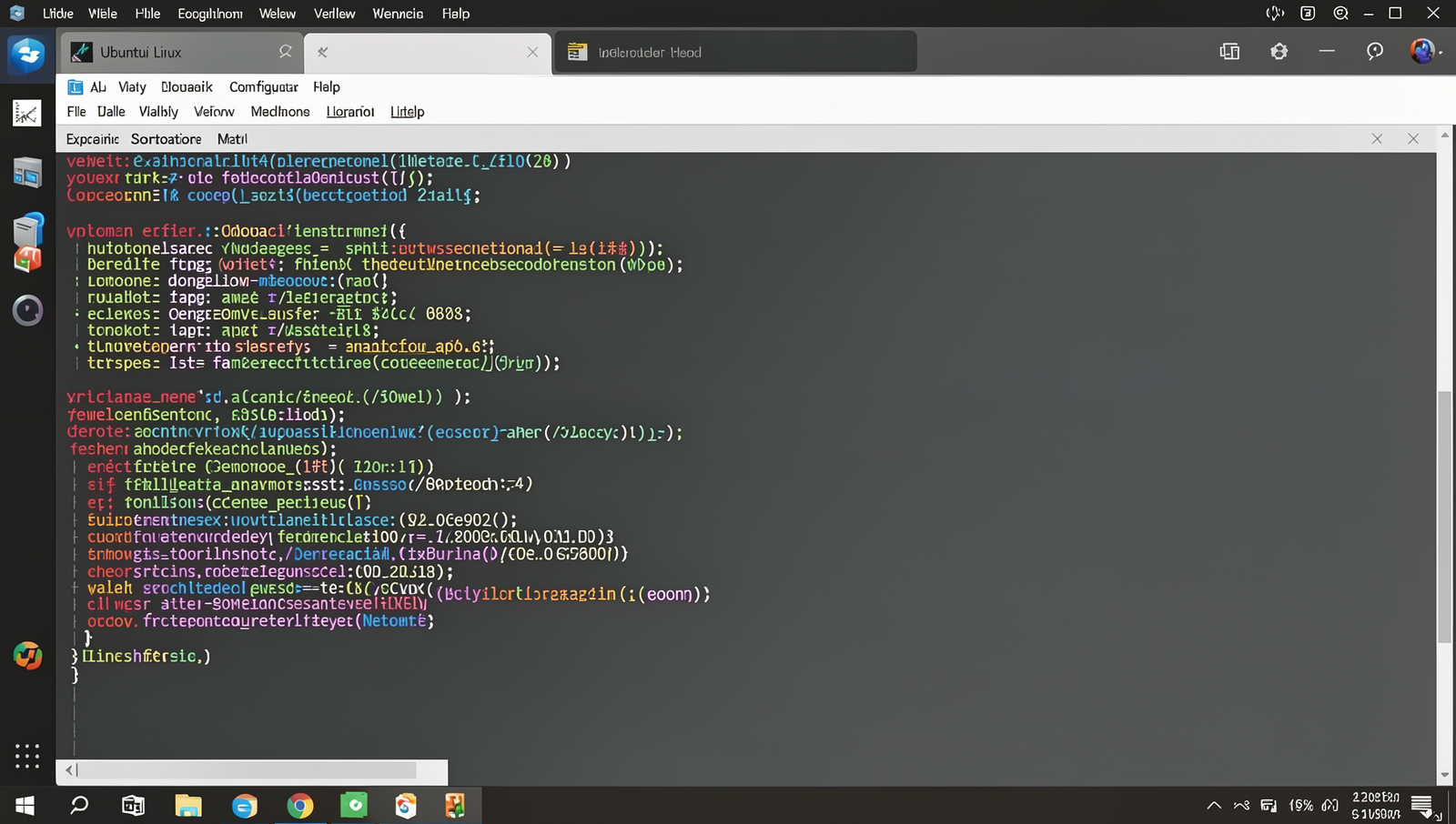Viewport: 1456px width, 824px height.
Task: Open the green app icon in taskbar
Action: [x=354, y=805]
